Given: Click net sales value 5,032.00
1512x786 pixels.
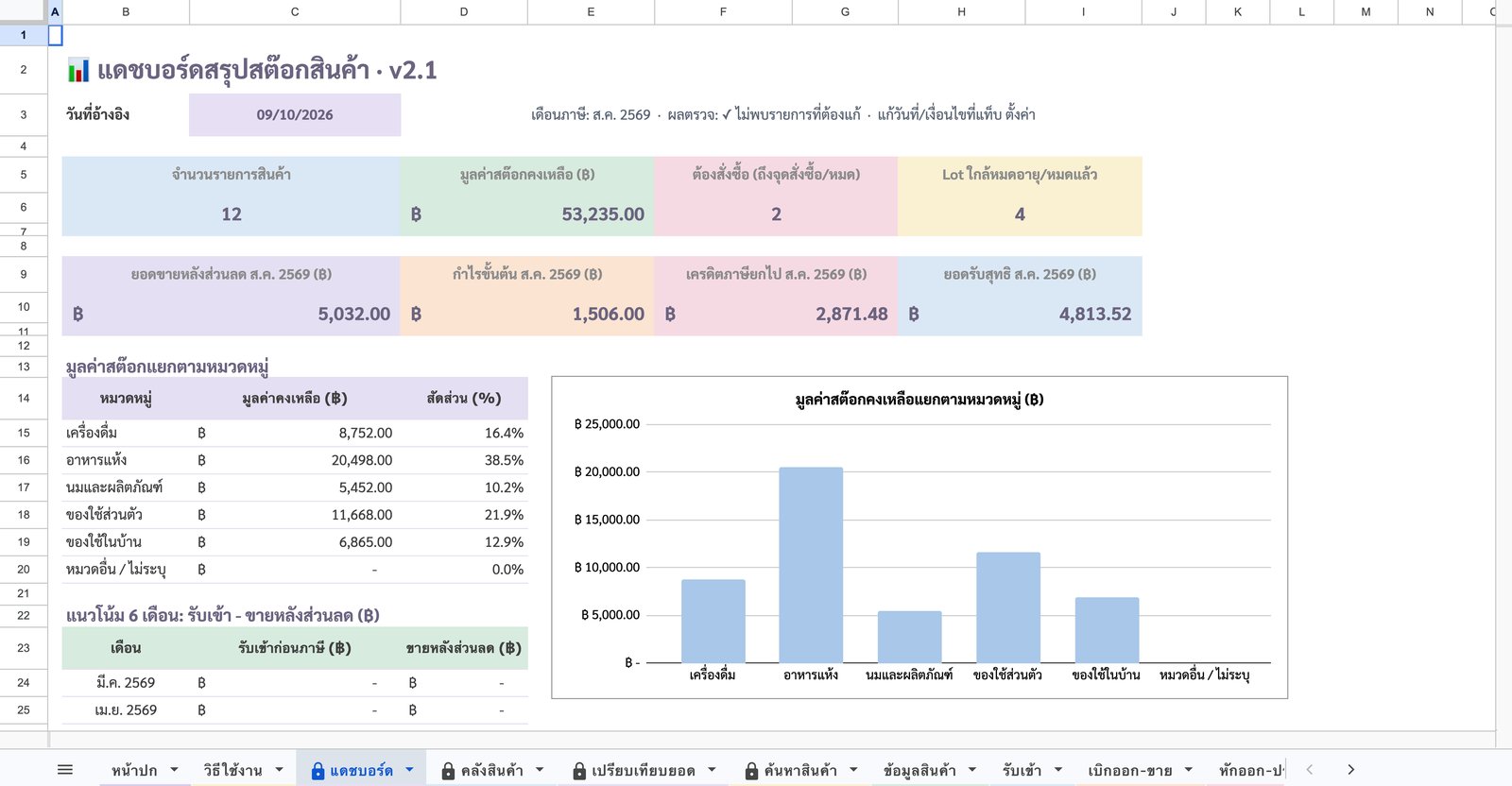Looking at the screenshot, I should click(232, 314).
